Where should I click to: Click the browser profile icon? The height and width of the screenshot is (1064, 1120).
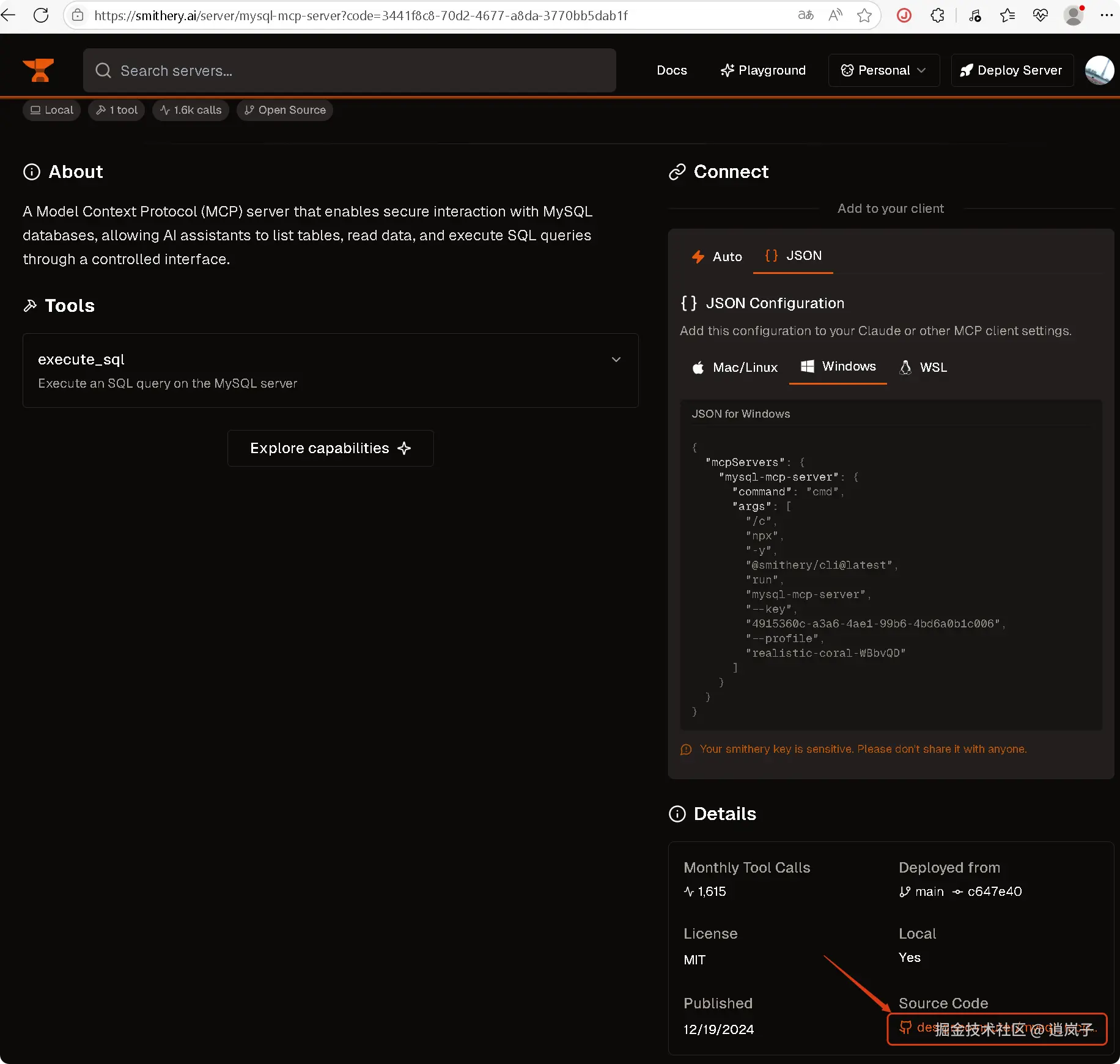(1074, 15)
